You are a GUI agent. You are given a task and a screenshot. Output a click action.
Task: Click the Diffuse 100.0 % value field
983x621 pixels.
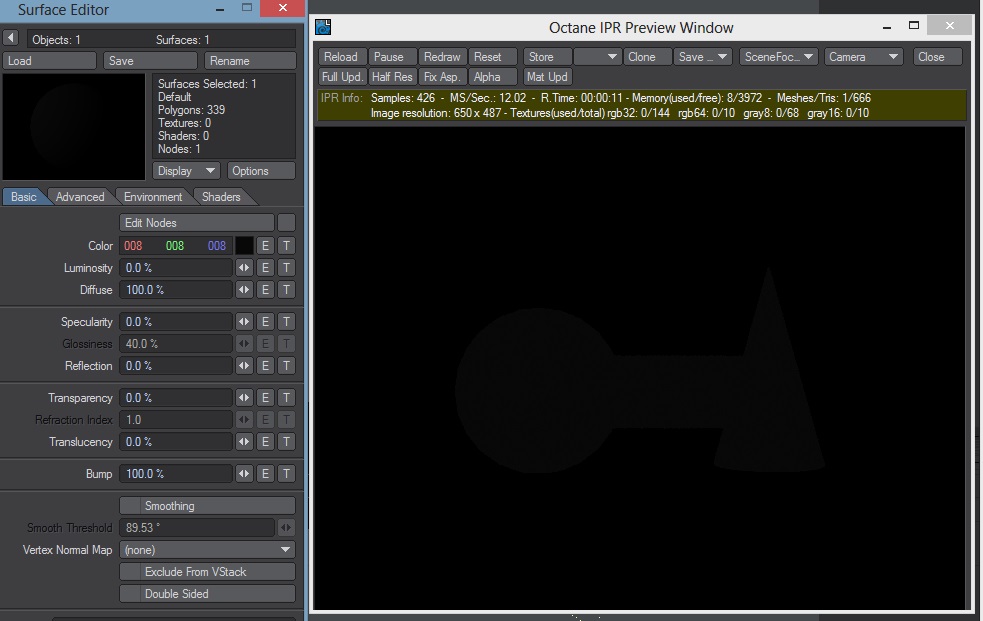pyautogui.click(x=176, y=290)
